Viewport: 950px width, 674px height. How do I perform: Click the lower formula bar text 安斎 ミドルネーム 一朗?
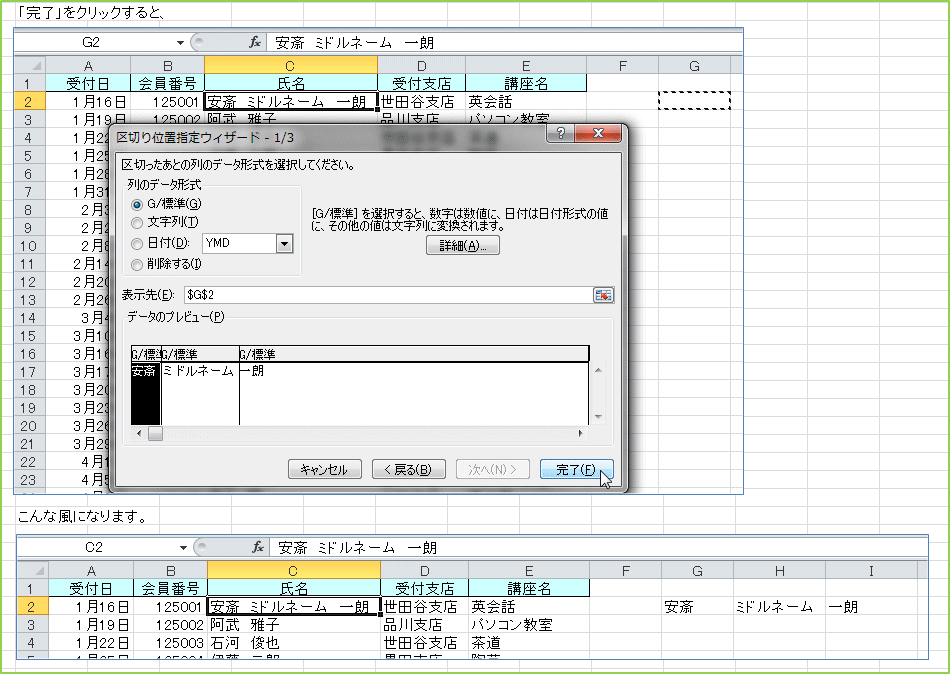coord(357,548)
